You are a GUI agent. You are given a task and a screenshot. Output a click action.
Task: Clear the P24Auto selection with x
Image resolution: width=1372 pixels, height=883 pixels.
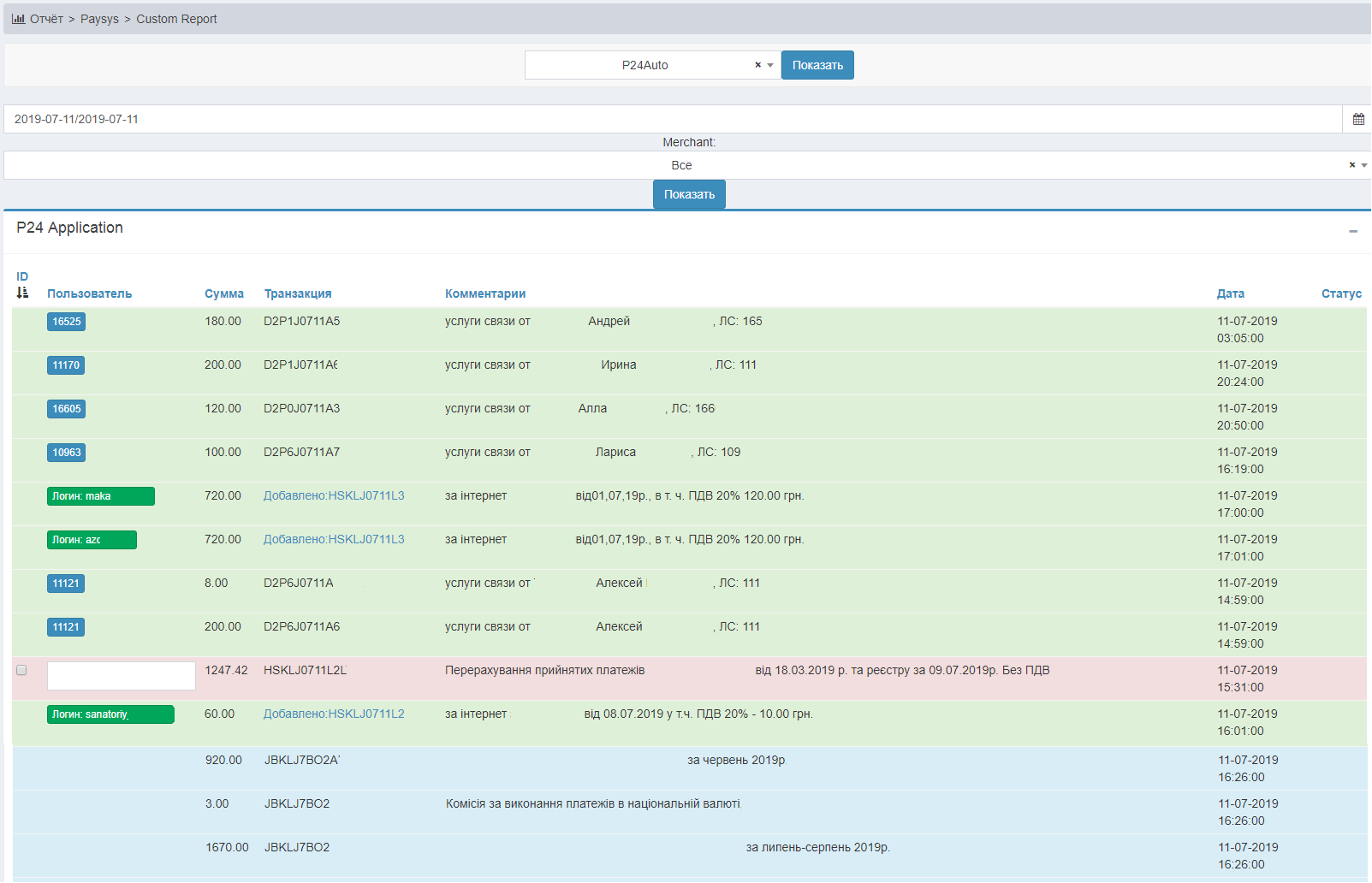pyautogui.click(x=757, y=65)
